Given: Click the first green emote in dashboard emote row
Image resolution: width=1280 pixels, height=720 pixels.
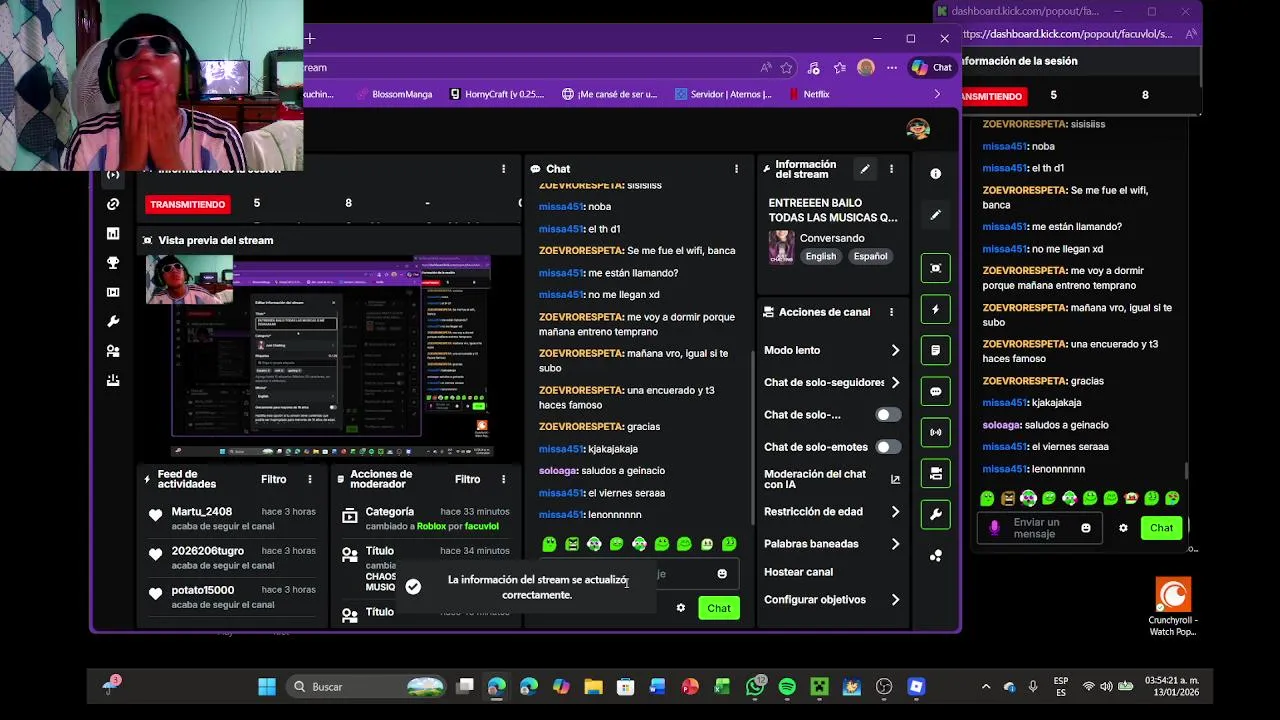Looking at the screenshot, I should tap(549, 544).
